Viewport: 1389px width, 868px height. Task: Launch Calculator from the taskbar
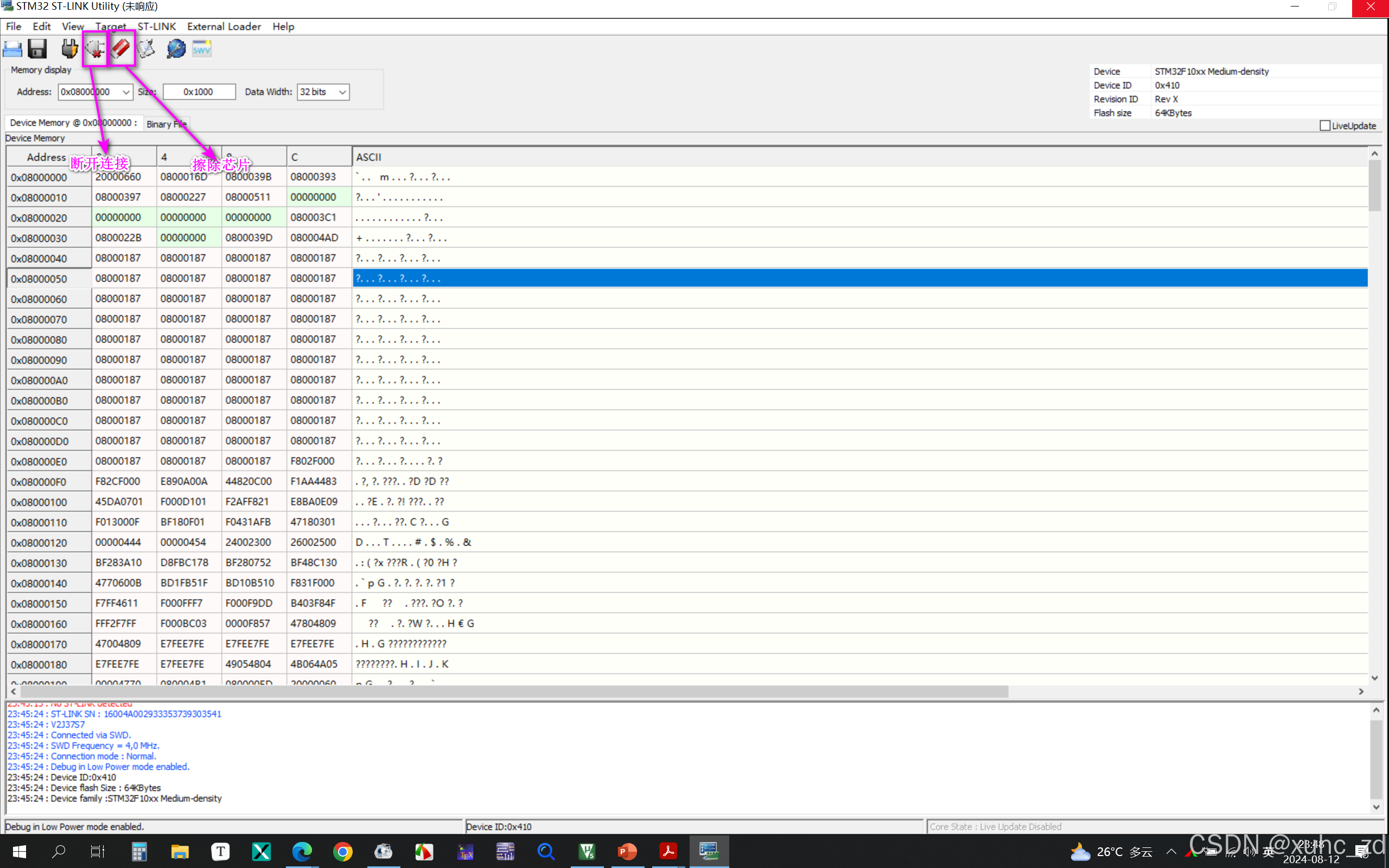point(139,851)
